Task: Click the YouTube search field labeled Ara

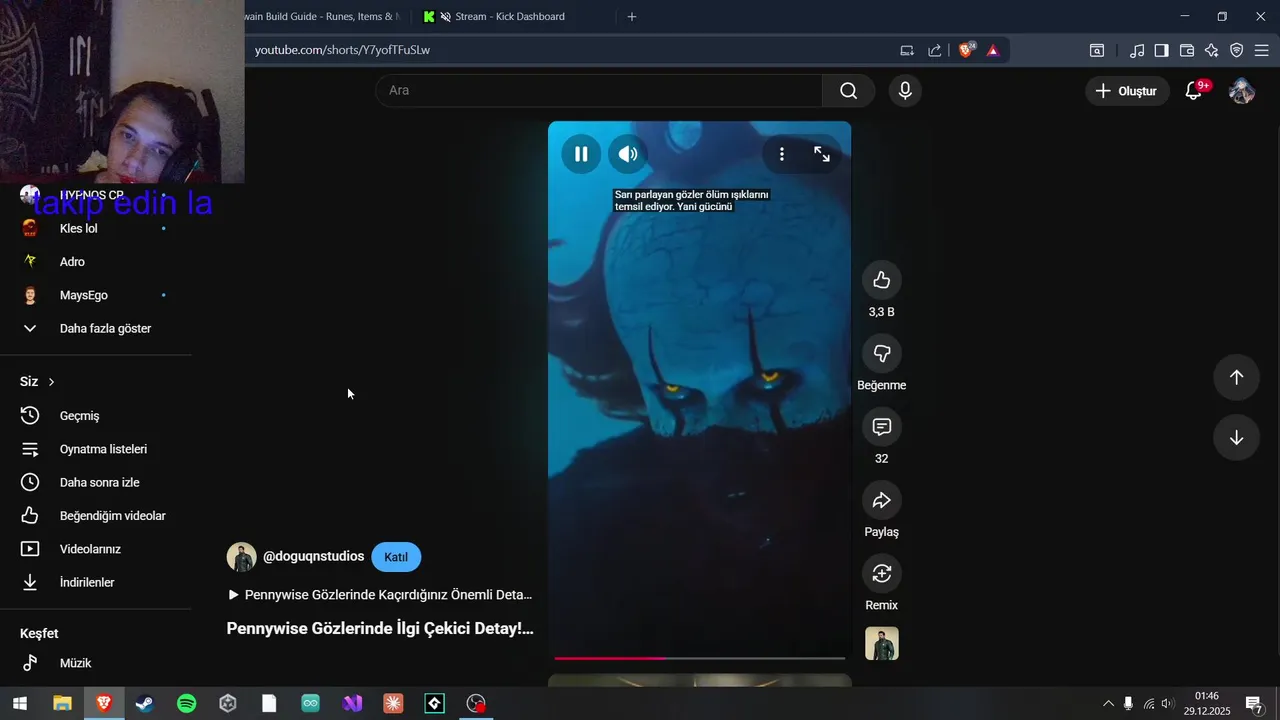Action: pos(600,91)
